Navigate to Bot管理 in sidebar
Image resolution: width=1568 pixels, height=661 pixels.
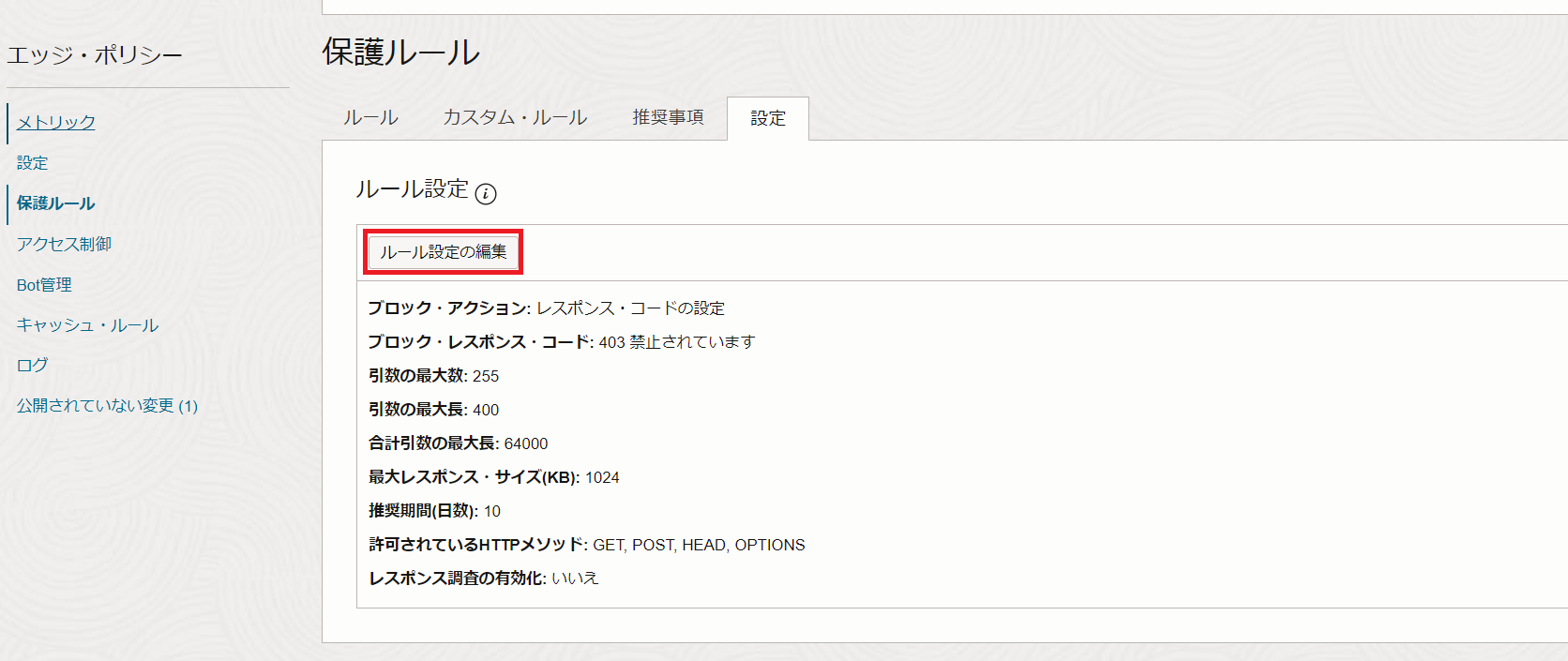pos(44,285)
